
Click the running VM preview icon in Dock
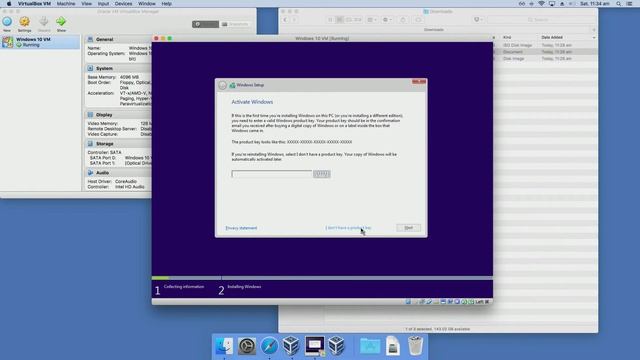(314, 346)
